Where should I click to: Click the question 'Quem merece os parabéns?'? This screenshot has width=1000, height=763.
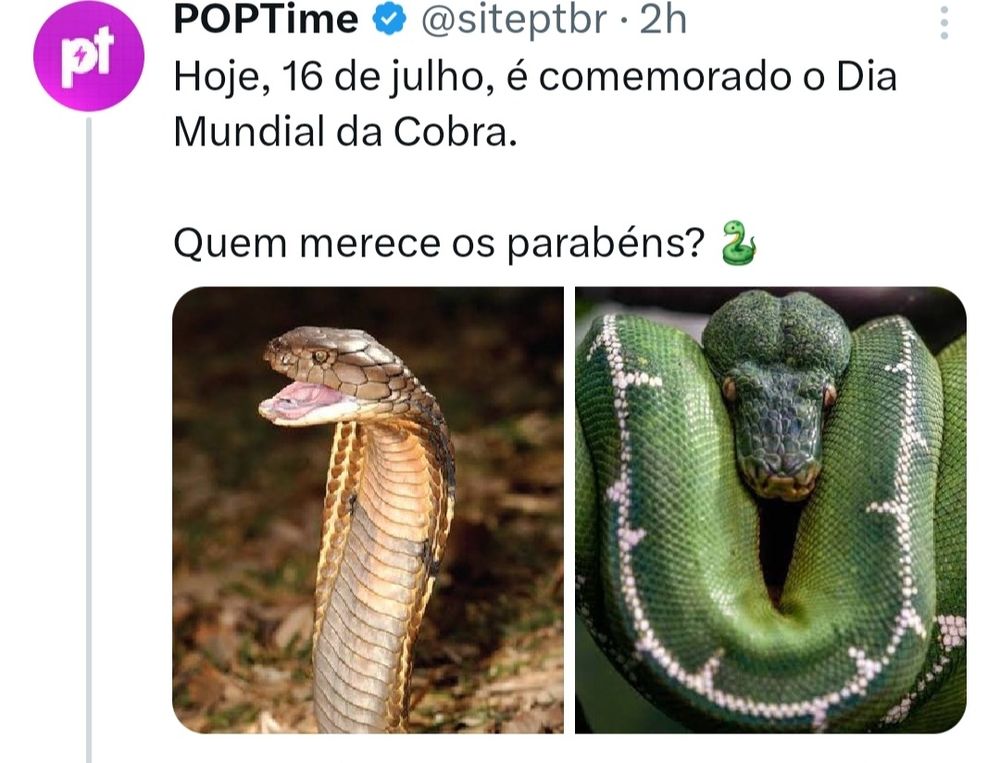439,244
